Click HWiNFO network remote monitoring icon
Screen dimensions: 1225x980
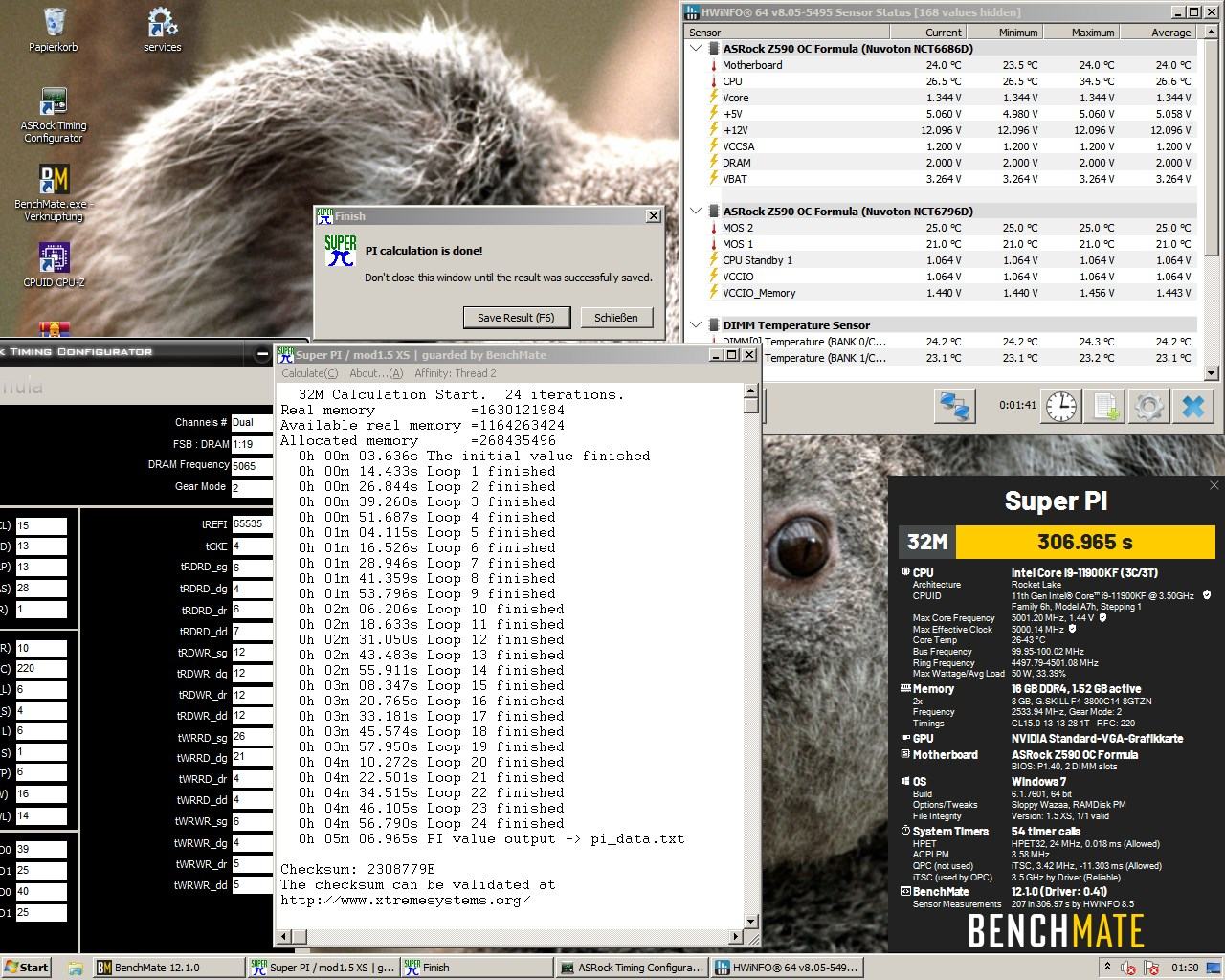tap(954, 406)
